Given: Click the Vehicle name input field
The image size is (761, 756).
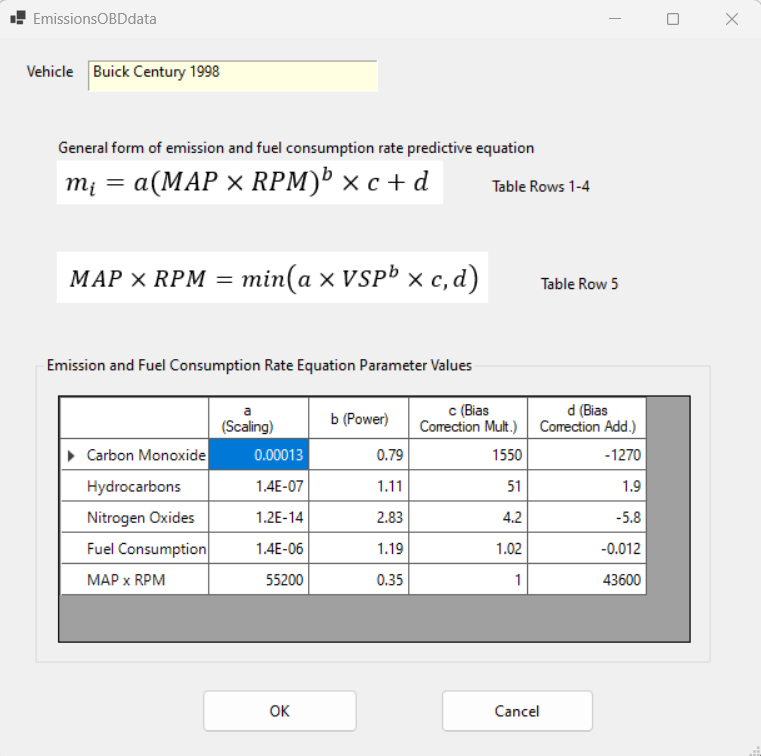Looking at the screenshot, I should pyautogui.click(x=233, y=76).
